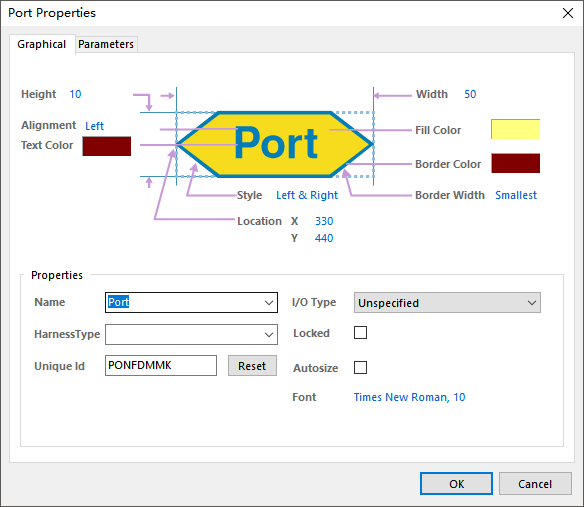The image size is (584, 507).
Task: Close the Port Properties dialog
Action: point(568,13)
